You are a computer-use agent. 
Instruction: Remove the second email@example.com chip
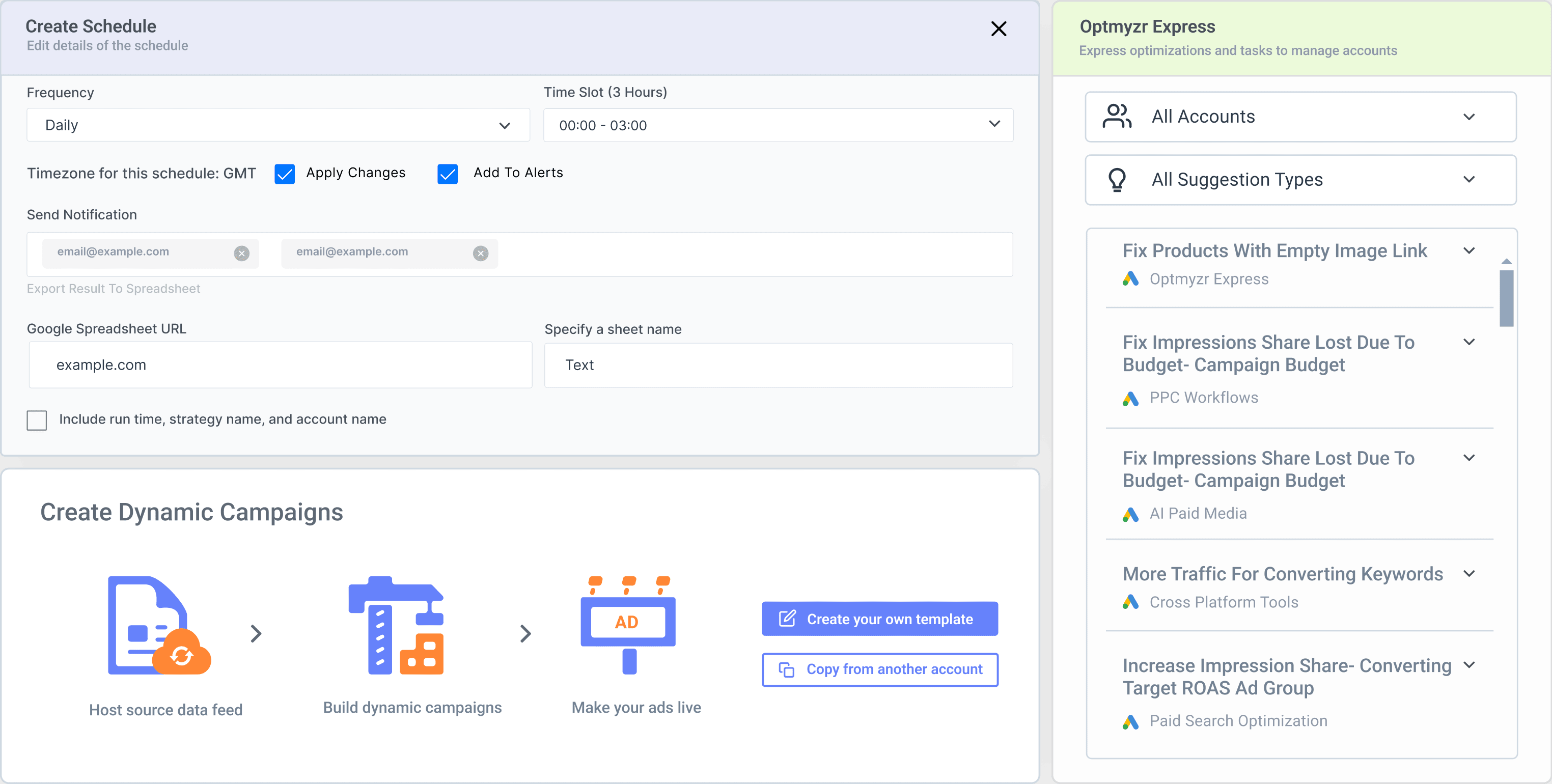pos(480,254)
